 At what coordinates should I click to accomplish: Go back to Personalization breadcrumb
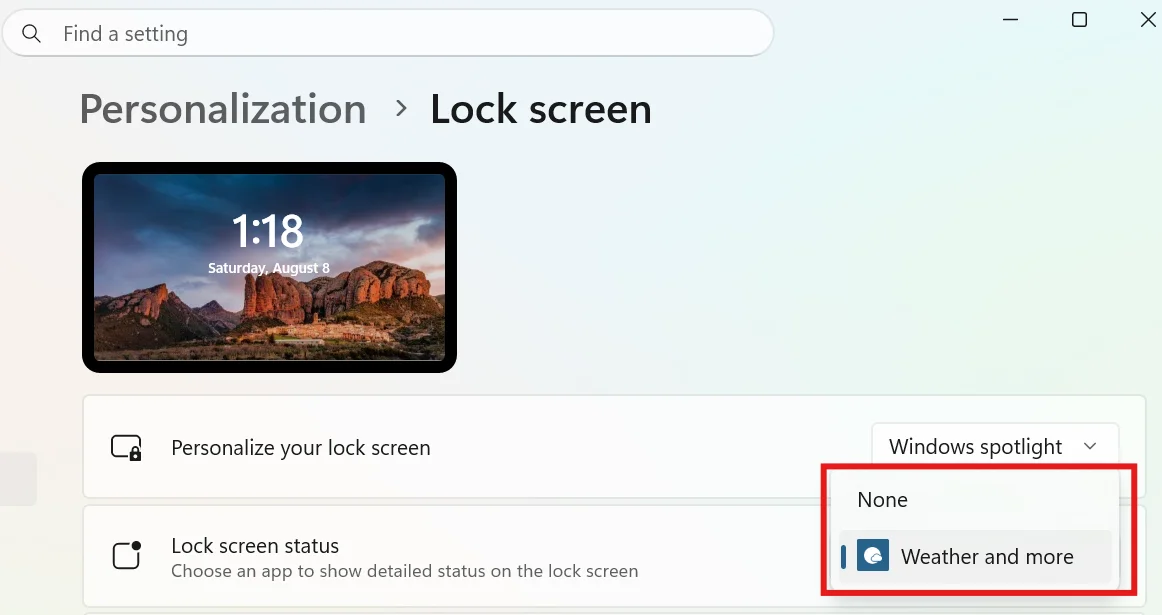(223, 109)
